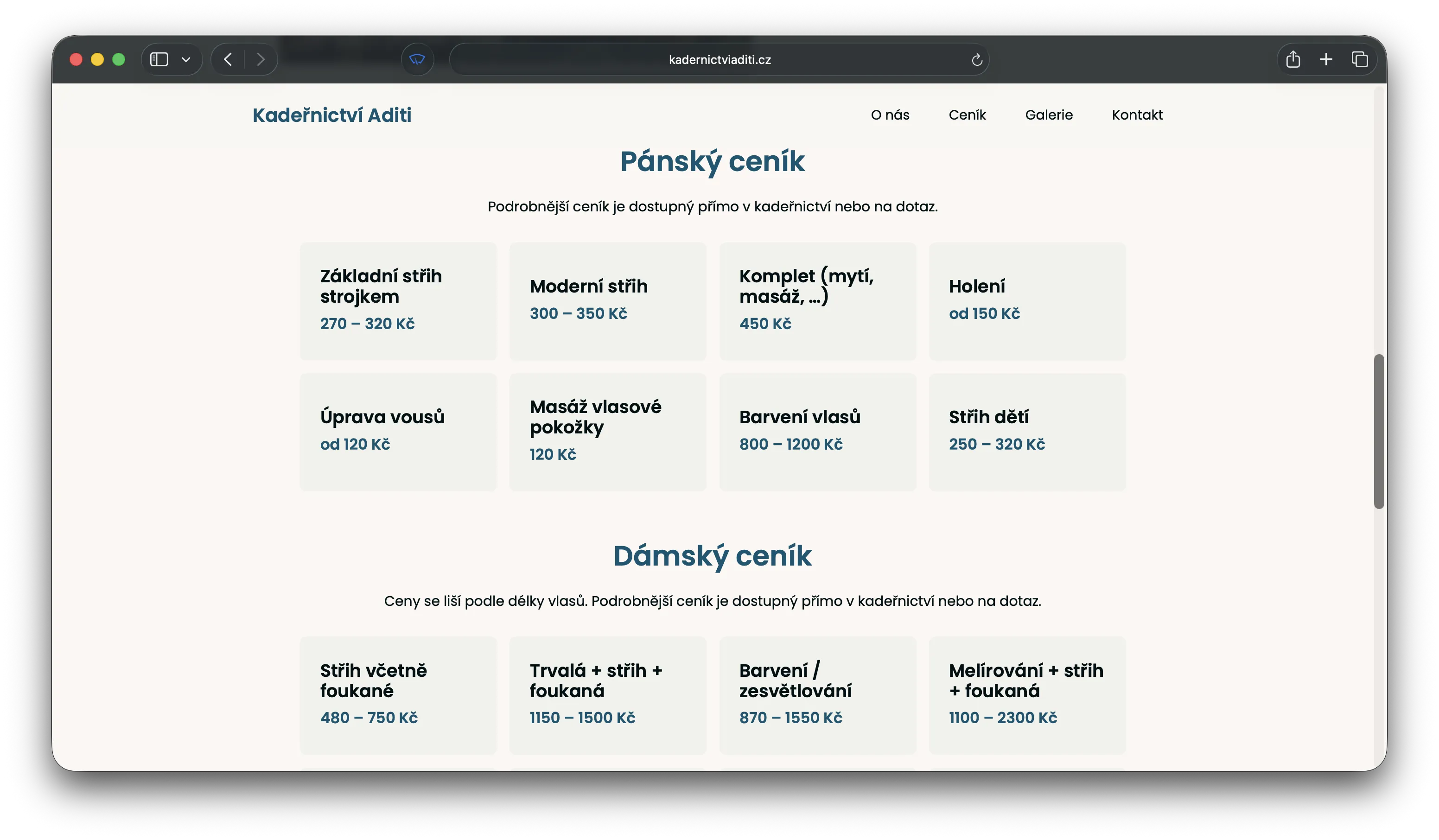Click the Kadeřnictví Aditi logo link
This screenshot has width=1439, height=840.
332,115
